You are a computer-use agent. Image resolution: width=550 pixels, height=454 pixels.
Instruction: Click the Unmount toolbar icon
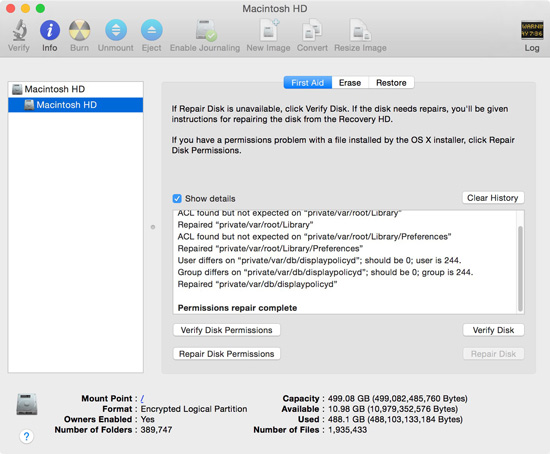click(x=116, y=30)
